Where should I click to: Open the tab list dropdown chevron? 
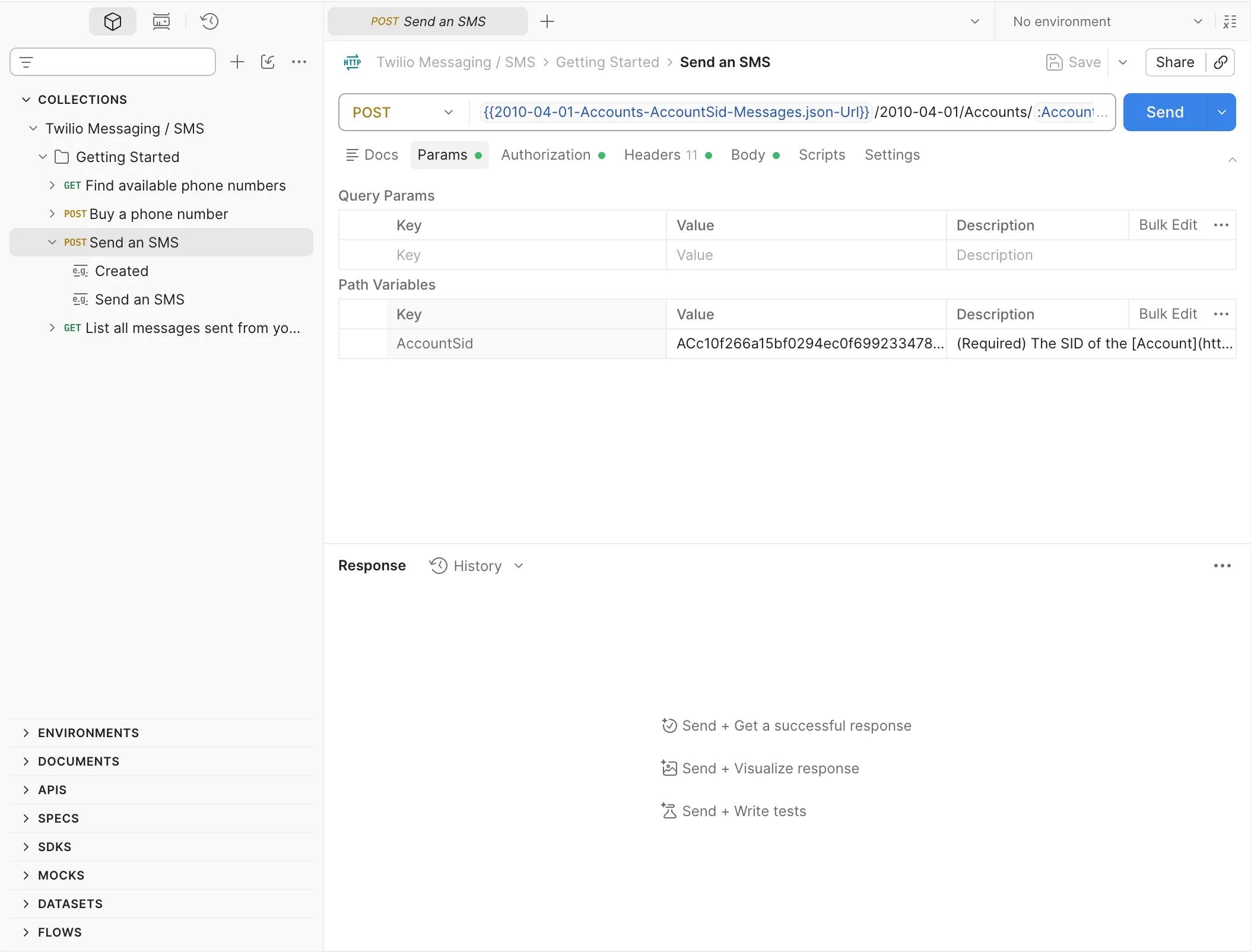point(975,22)
